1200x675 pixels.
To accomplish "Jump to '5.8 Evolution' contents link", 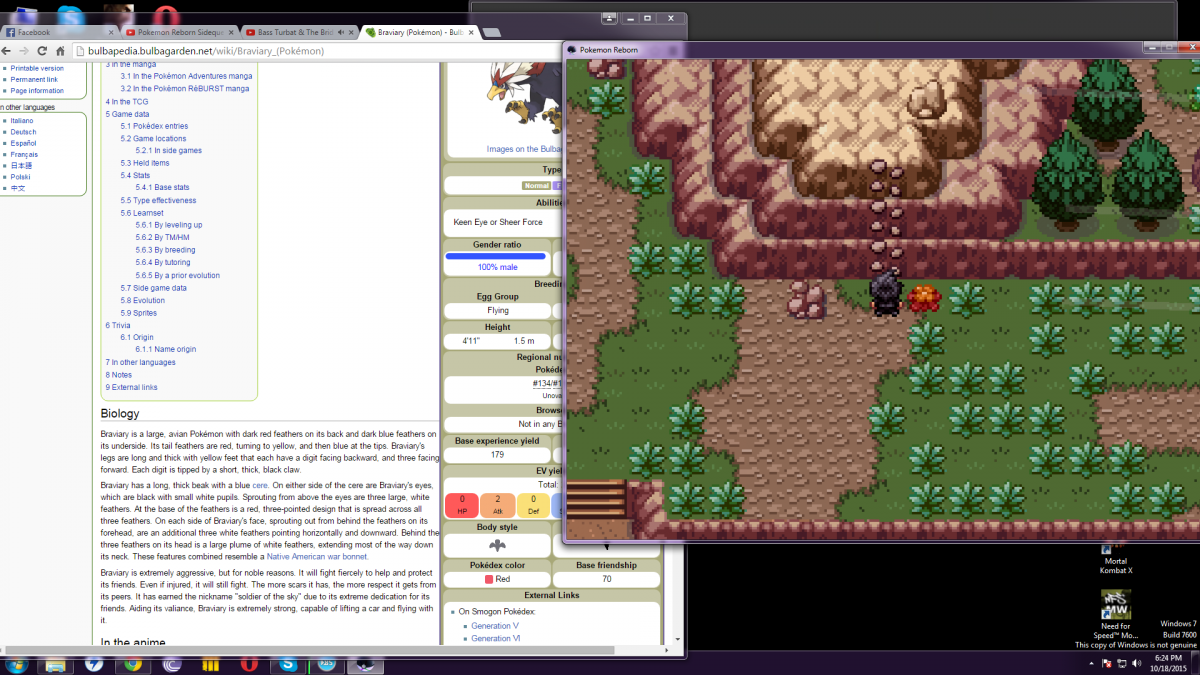I will tap(143, 299).
